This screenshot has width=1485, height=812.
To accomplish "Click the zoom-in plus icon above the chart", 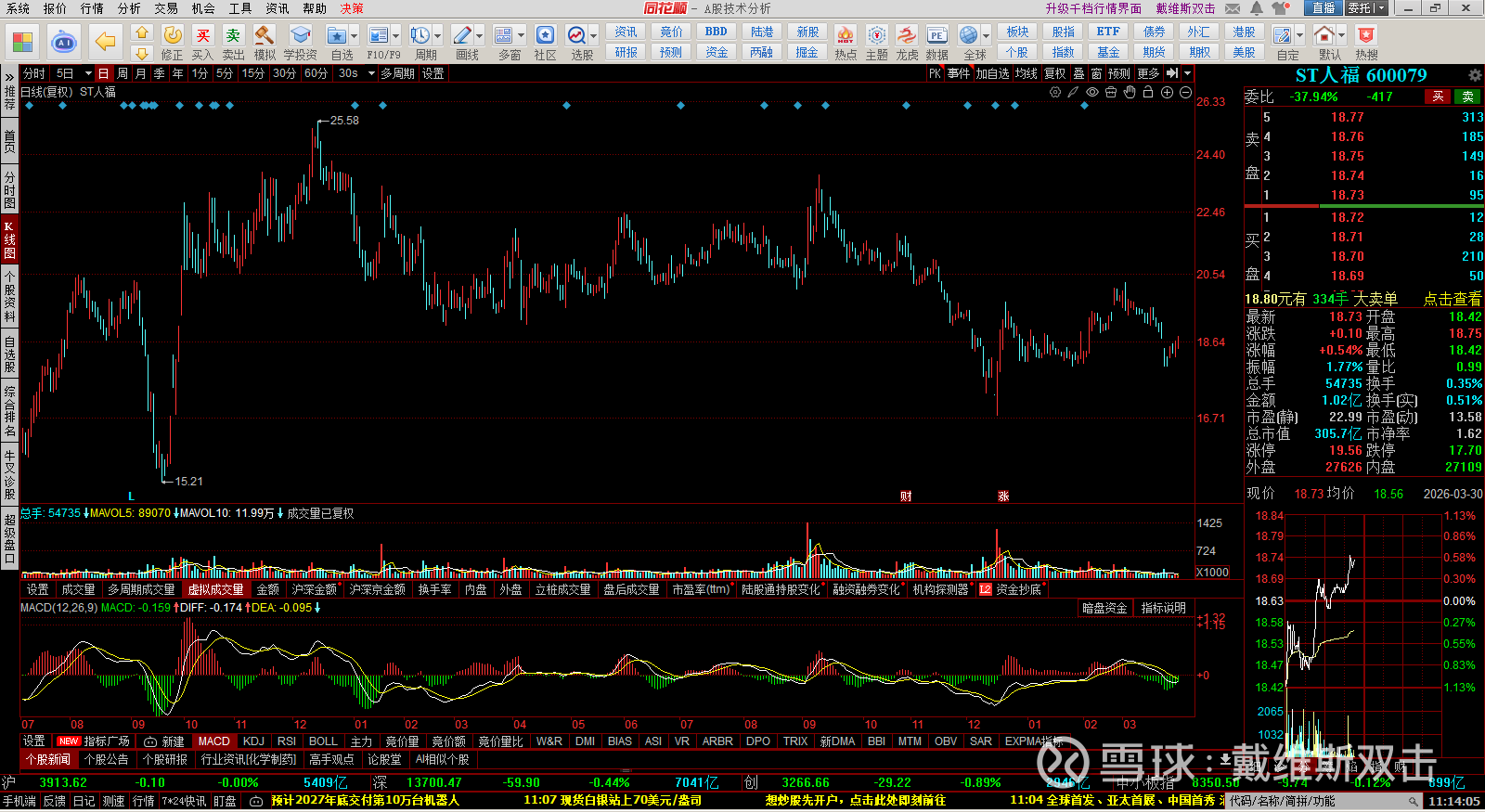I will coord(1167,93).
